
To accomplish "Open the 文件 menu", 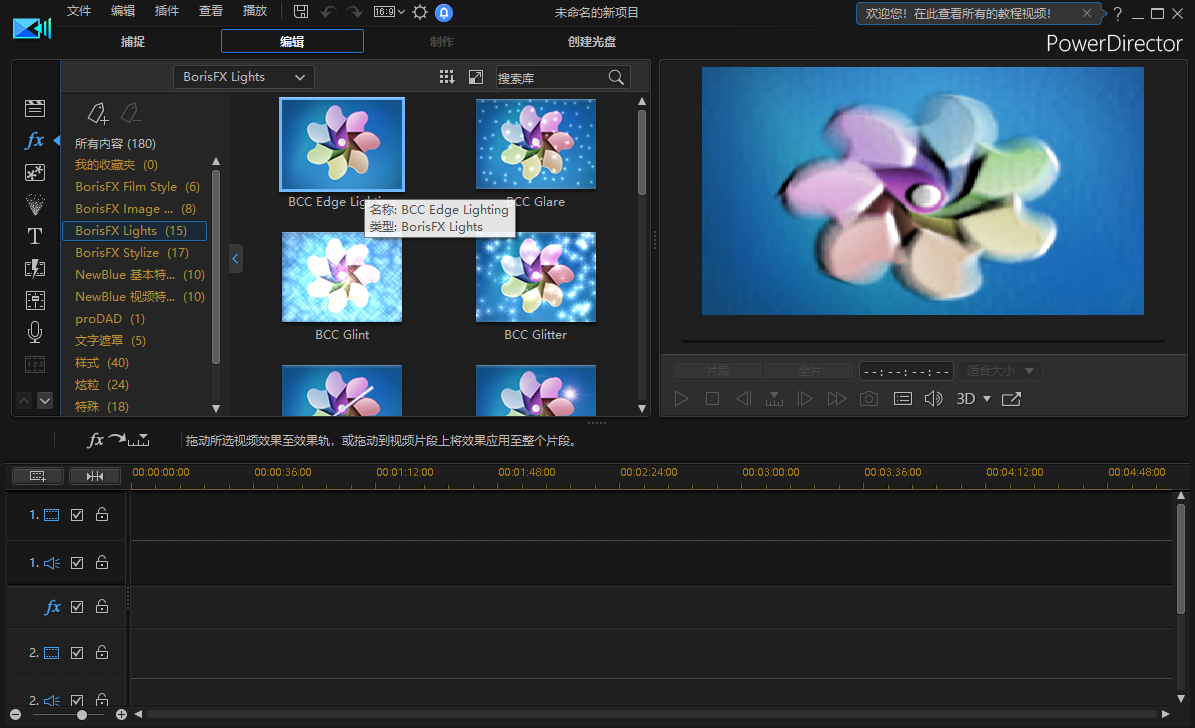I will point(79,11).
